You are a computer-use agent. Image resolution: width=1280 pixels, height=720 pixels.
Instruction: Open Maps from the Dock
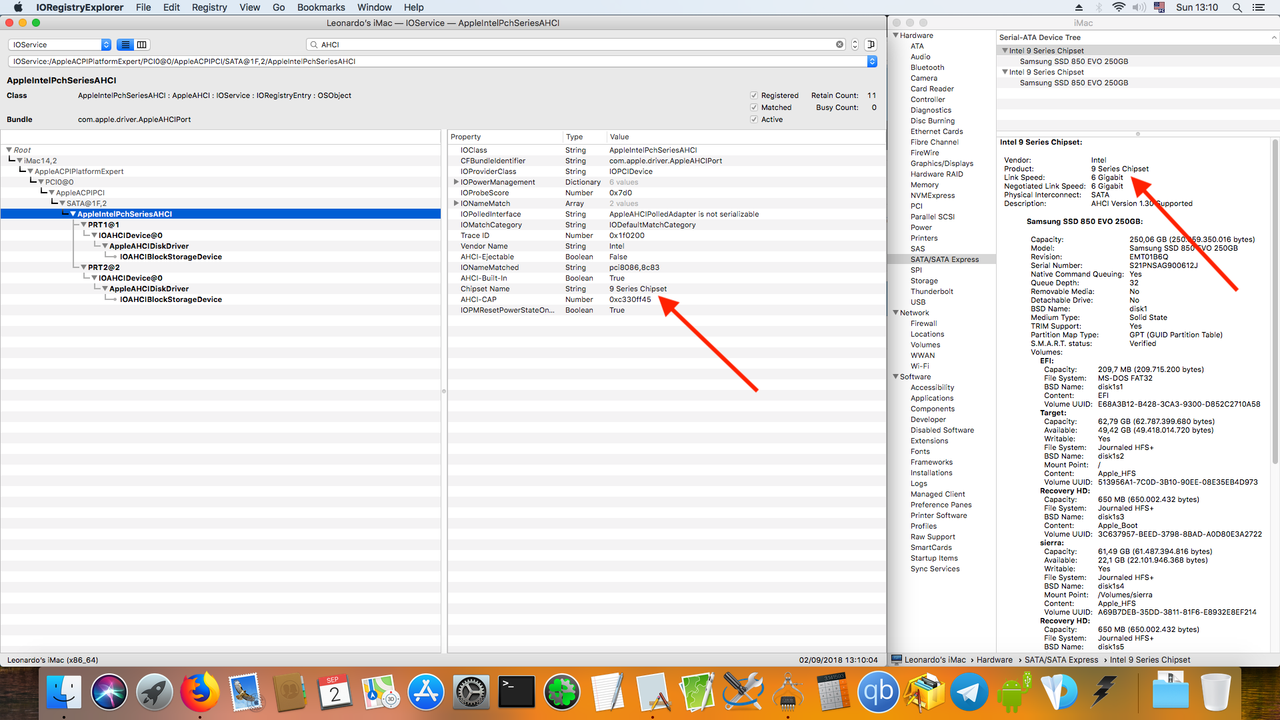380,692
